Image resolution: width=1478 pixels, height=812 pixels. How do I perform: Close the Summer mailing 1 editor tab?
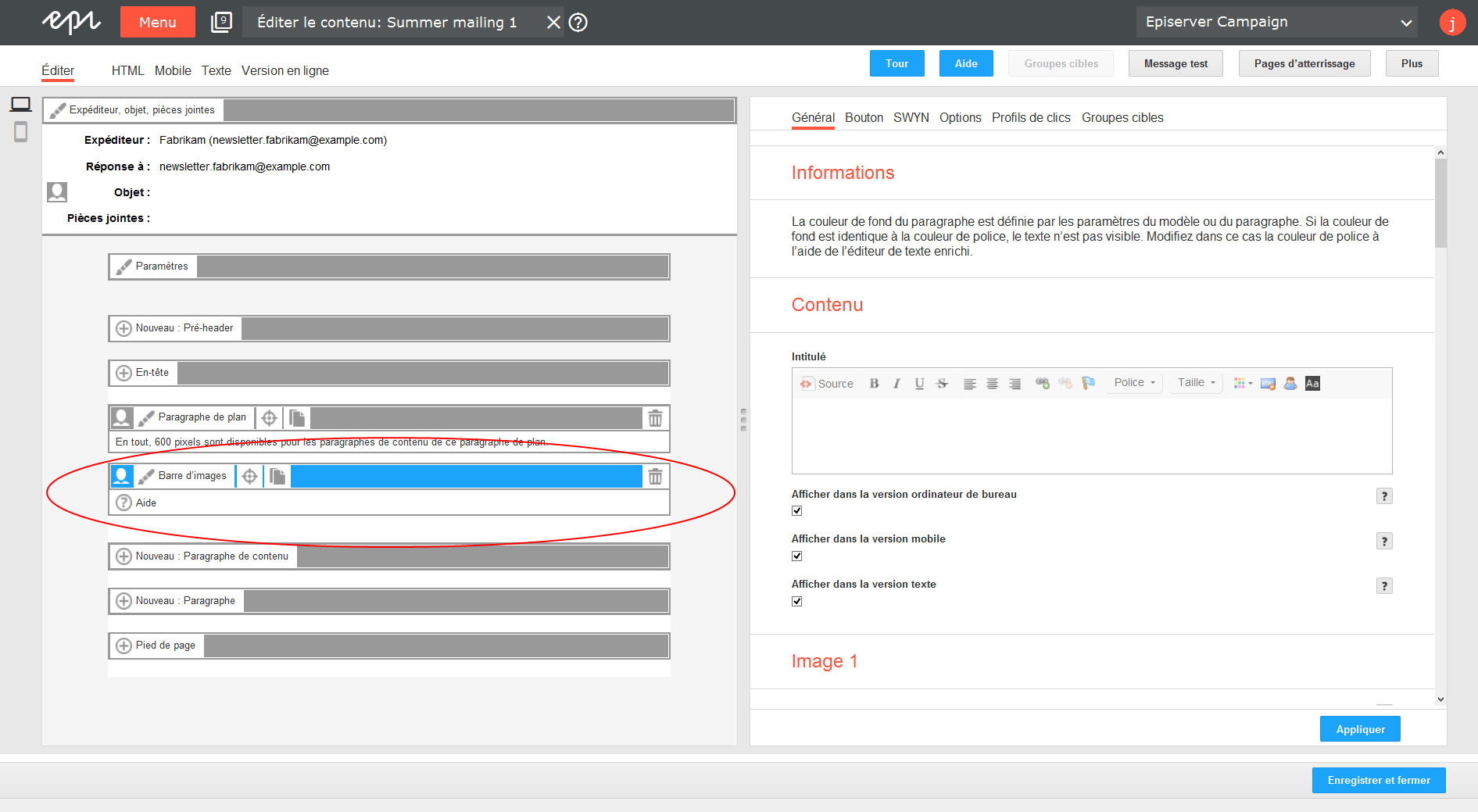(x=553, y=22)
